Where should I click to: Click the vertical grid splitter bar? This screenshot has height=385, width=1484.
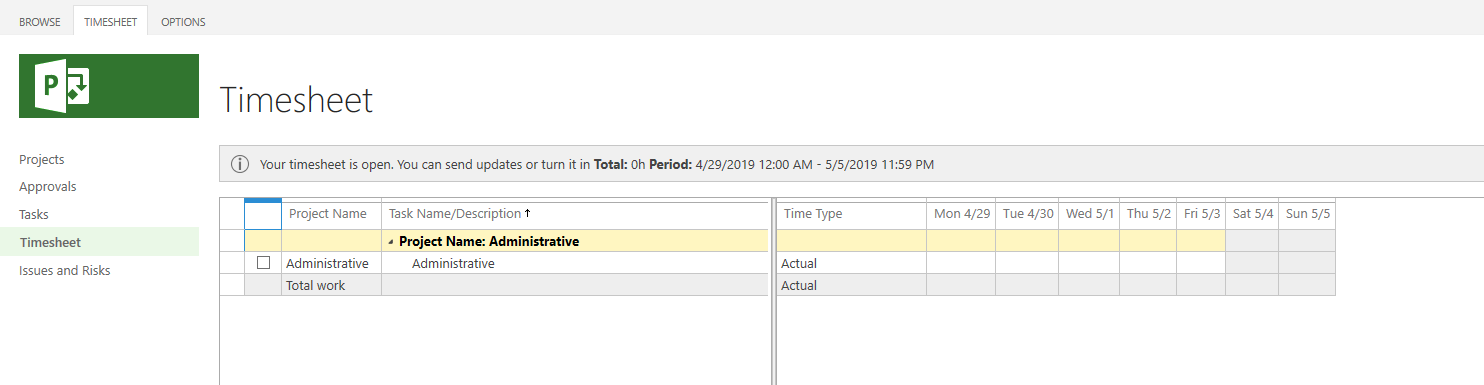pyautogui.click(x=772, y=290)
